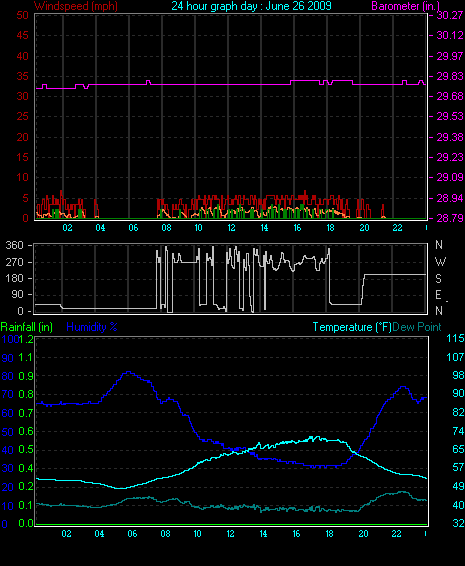
Task: Click the 28.79 barometer scale value
Action: click(449, 218)
